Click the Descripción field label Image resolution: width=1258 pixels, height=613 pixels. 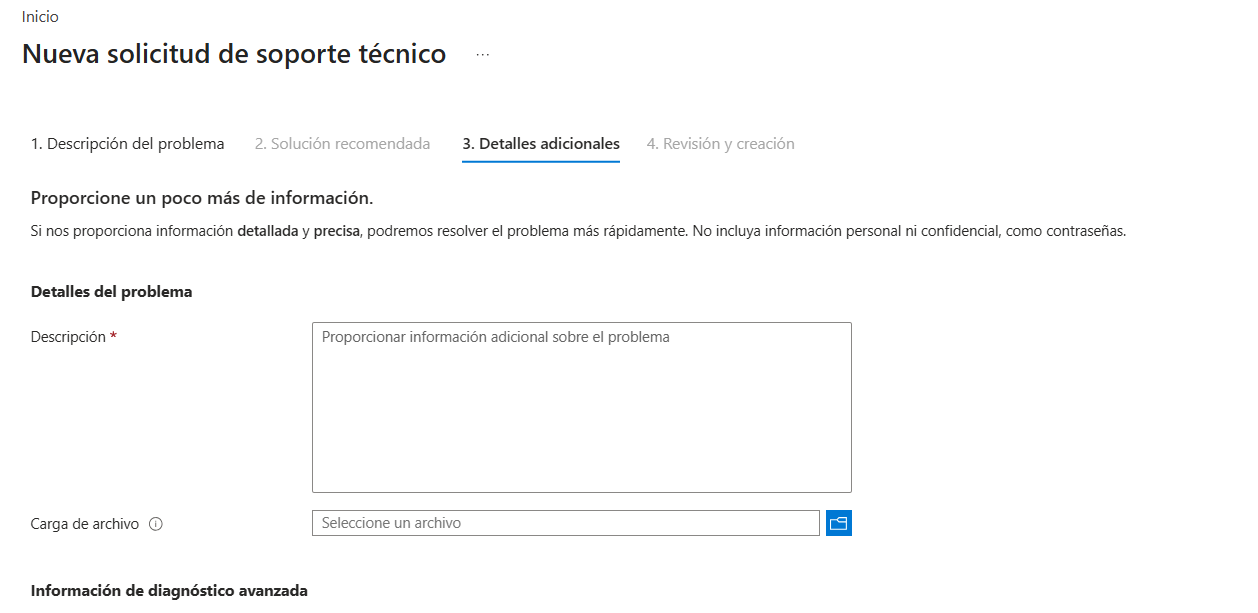click(x=68, y=337)
